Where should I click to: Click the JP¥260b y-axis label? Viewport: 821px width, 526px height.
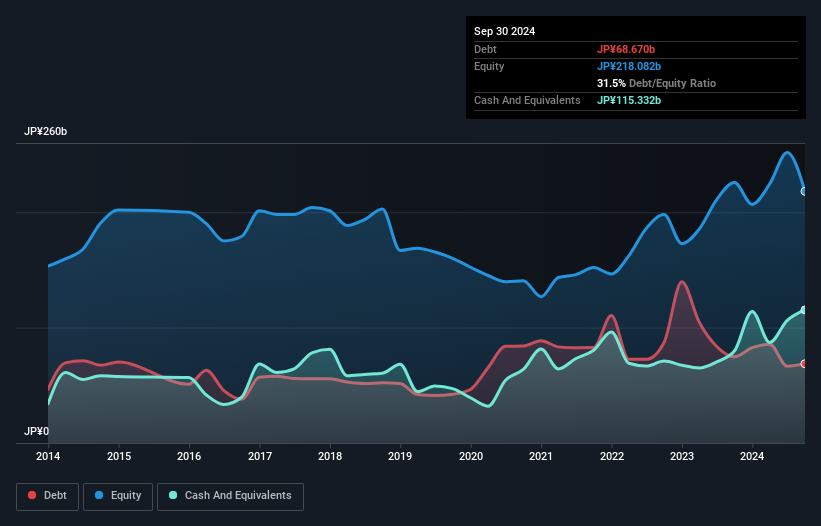tap(46, 131)
